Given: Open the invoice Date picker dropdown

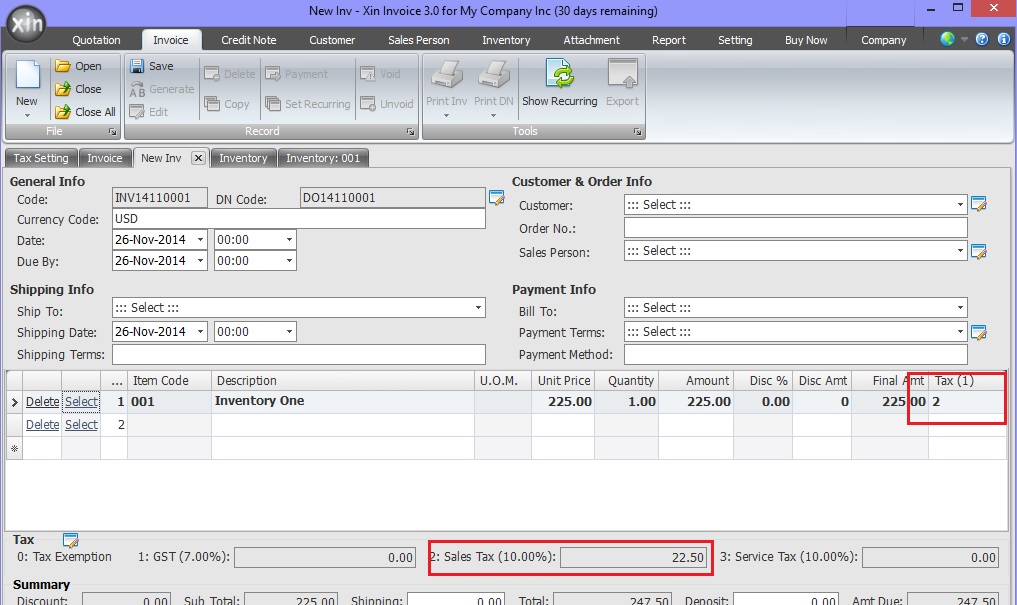Looking at the screenshot, I should tap(200, 240).
